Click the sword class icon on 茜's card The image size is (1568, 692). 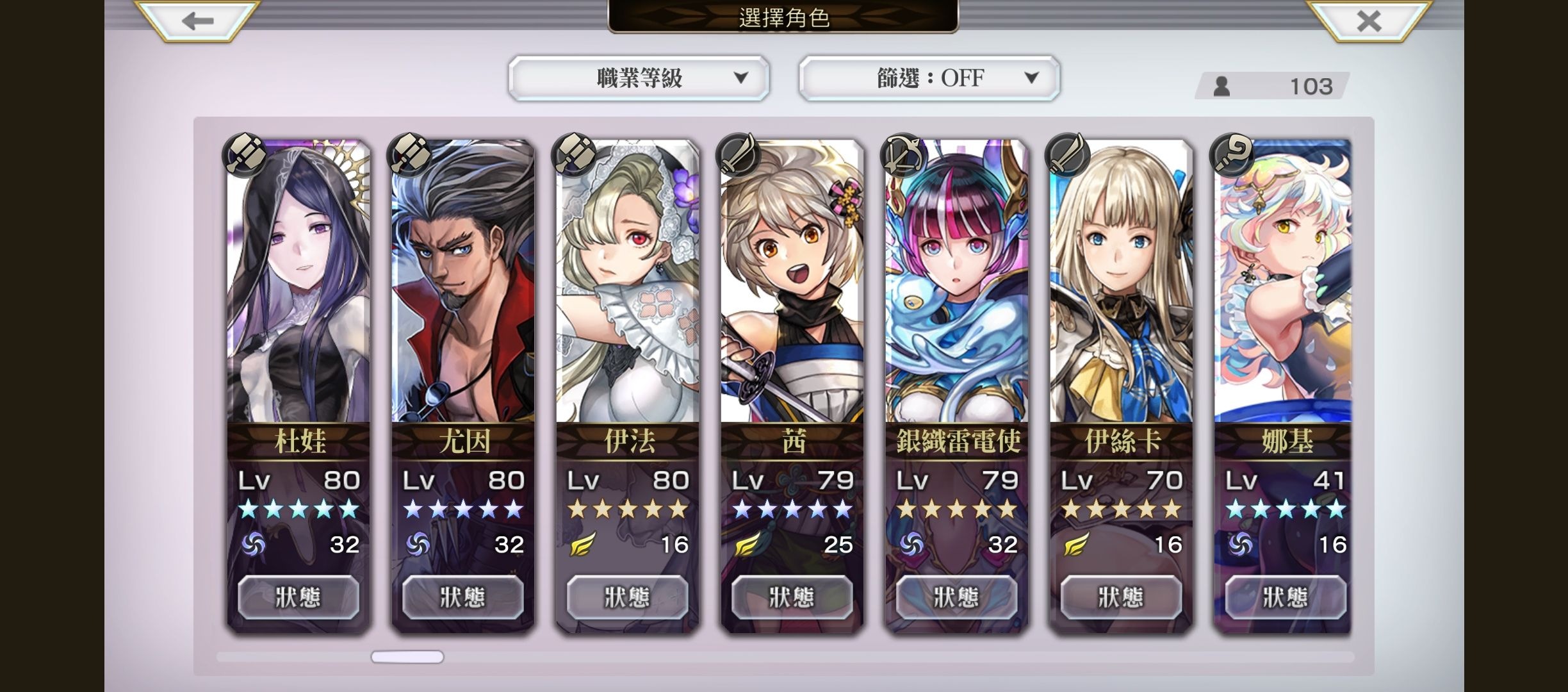click(739, 155)
